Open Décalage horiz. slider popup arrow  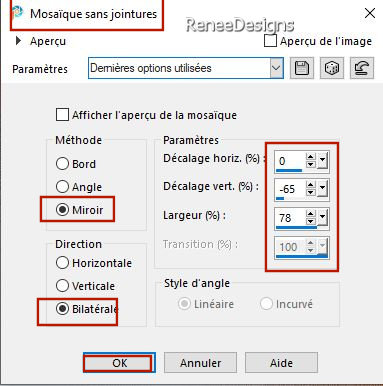[x=322, y=161]
